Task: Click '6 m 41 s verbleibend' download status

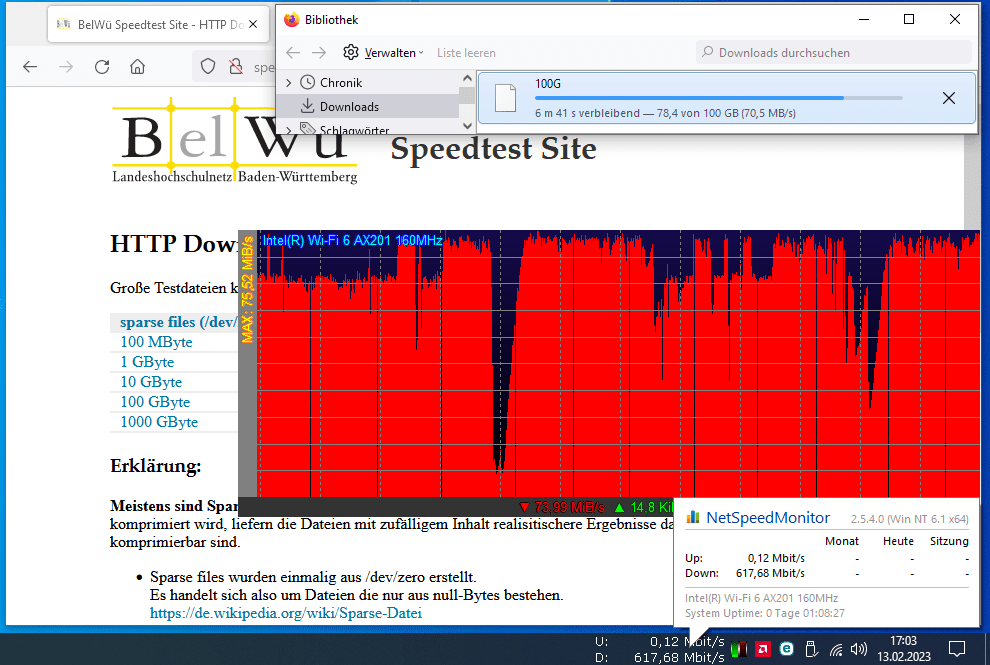Action: tap(587, 114)
